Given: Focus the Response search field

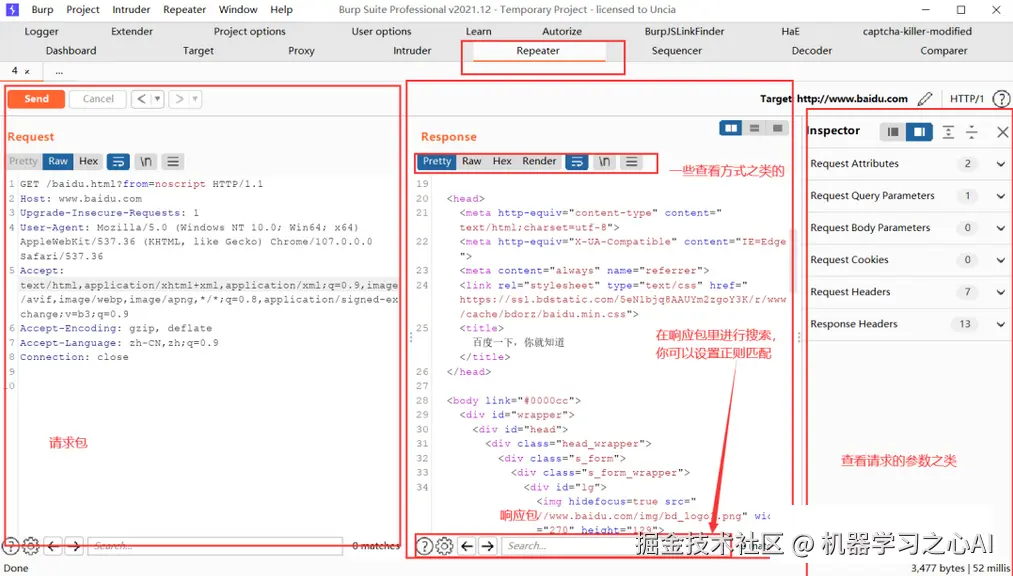Looking at the screenshot, I should point(615,546).
